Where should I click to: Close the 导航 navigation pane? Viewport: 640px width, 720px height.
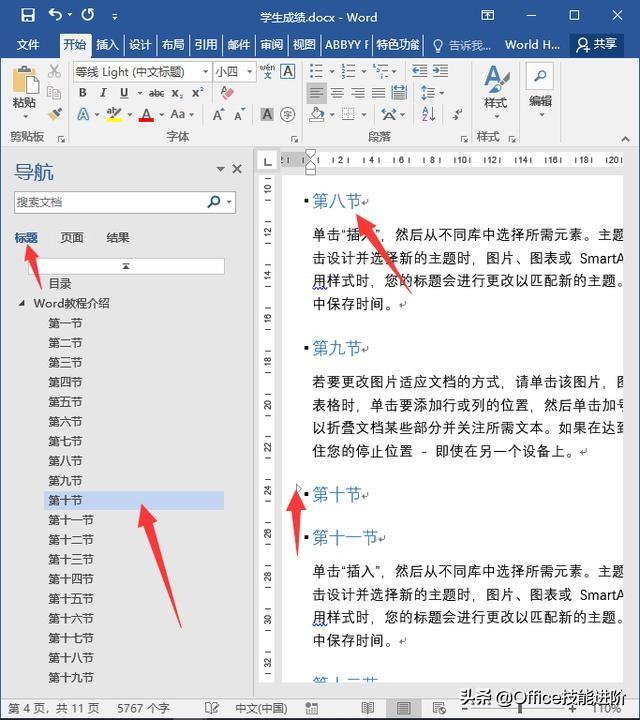tap(237, 169)
